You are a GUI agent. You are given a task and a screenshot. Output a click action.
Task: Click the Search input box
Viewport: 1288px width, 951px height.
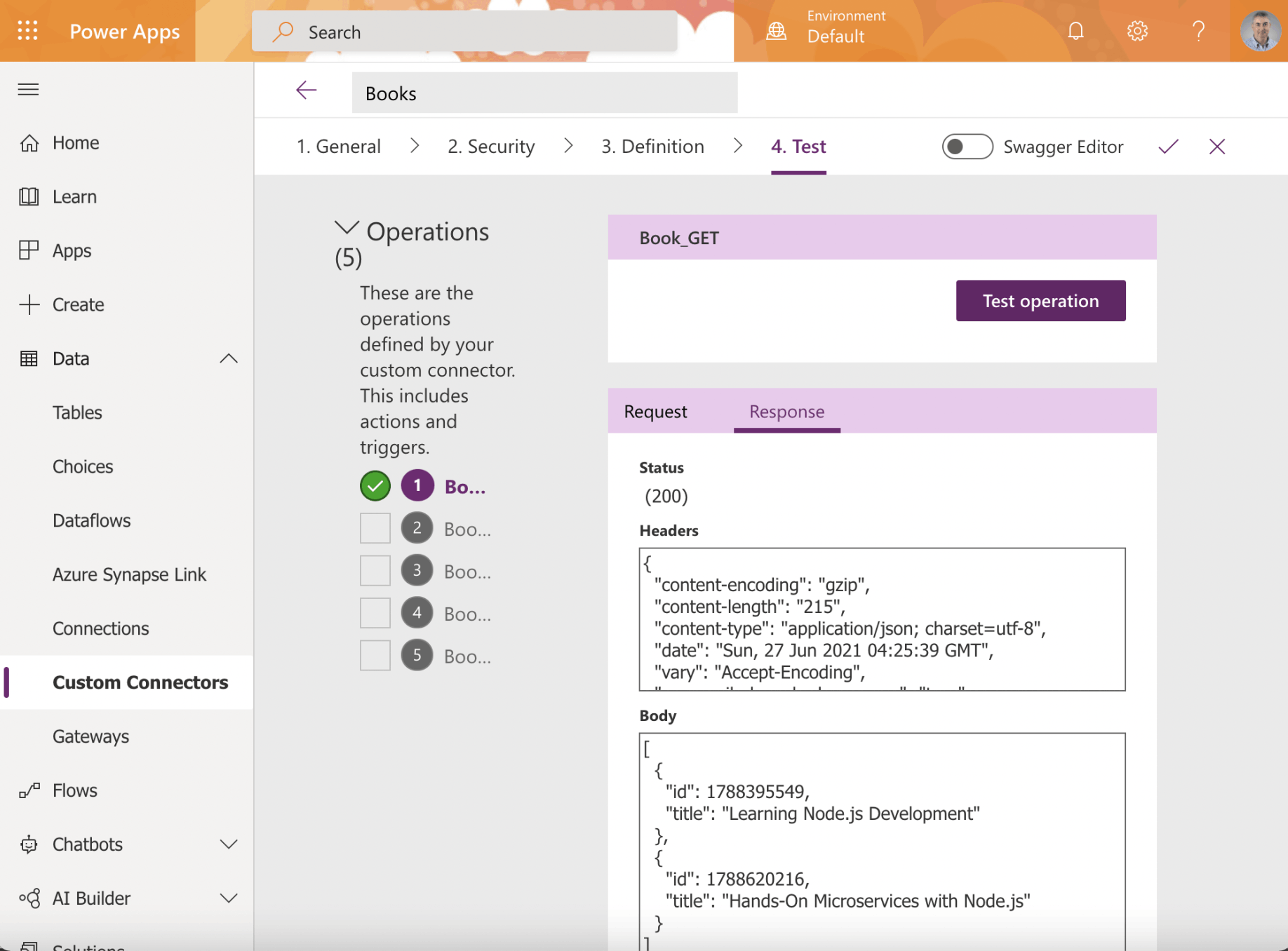click(x=464, y=32)
